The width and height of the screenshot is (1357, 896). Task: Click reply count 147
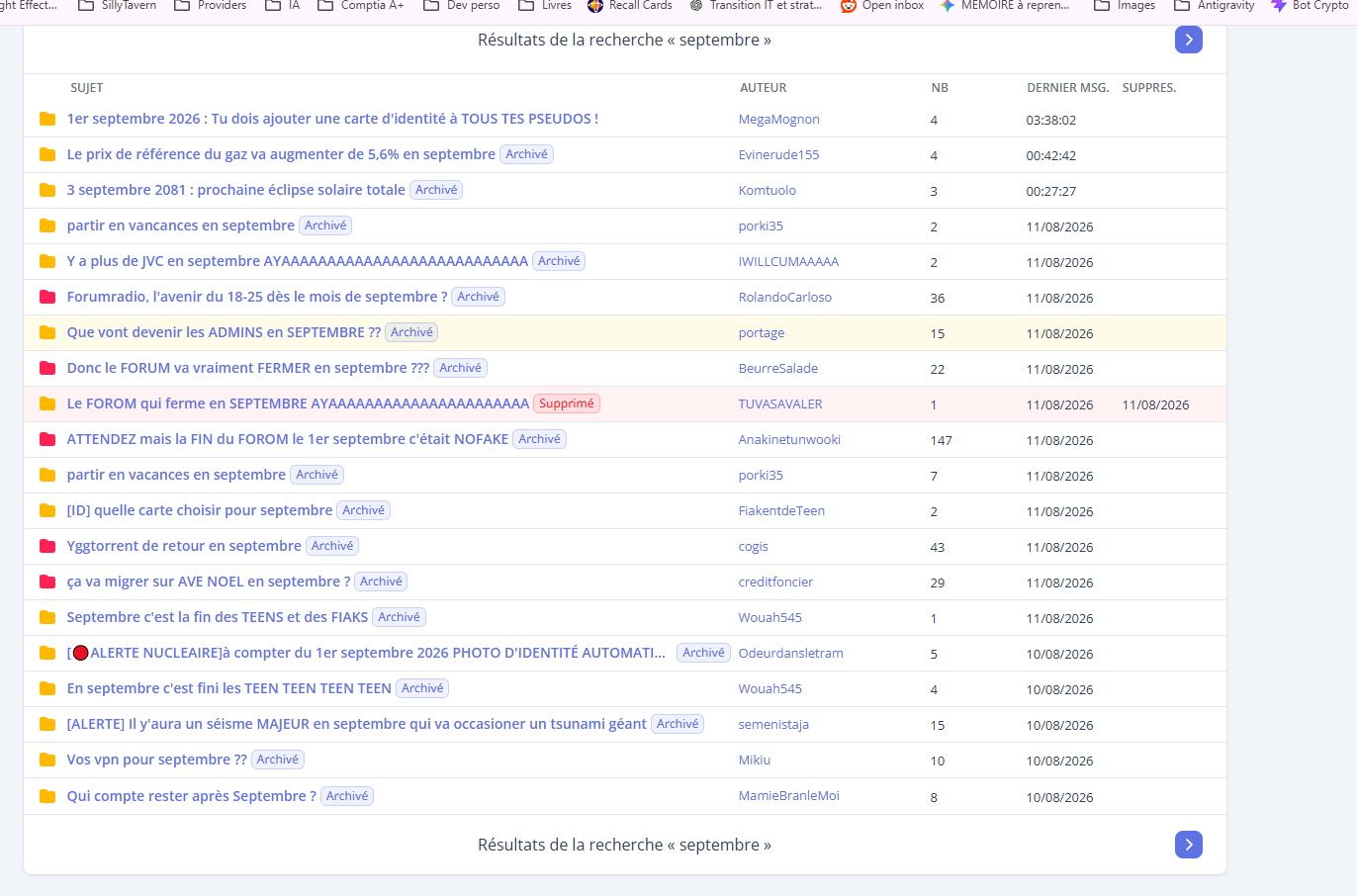[x=942, y=440]
